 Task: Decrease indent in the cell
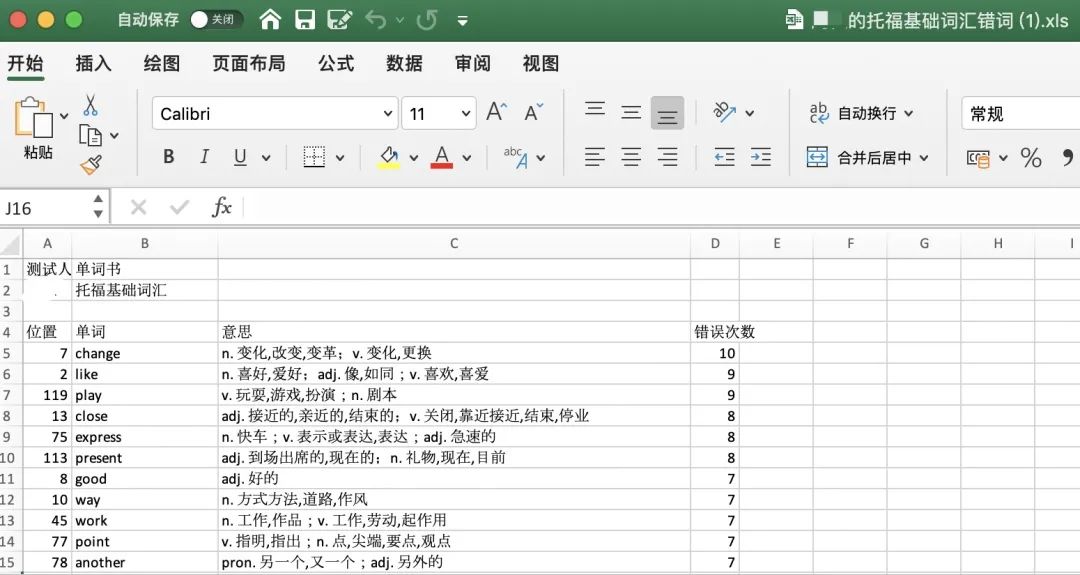click(x=724, y=157)
